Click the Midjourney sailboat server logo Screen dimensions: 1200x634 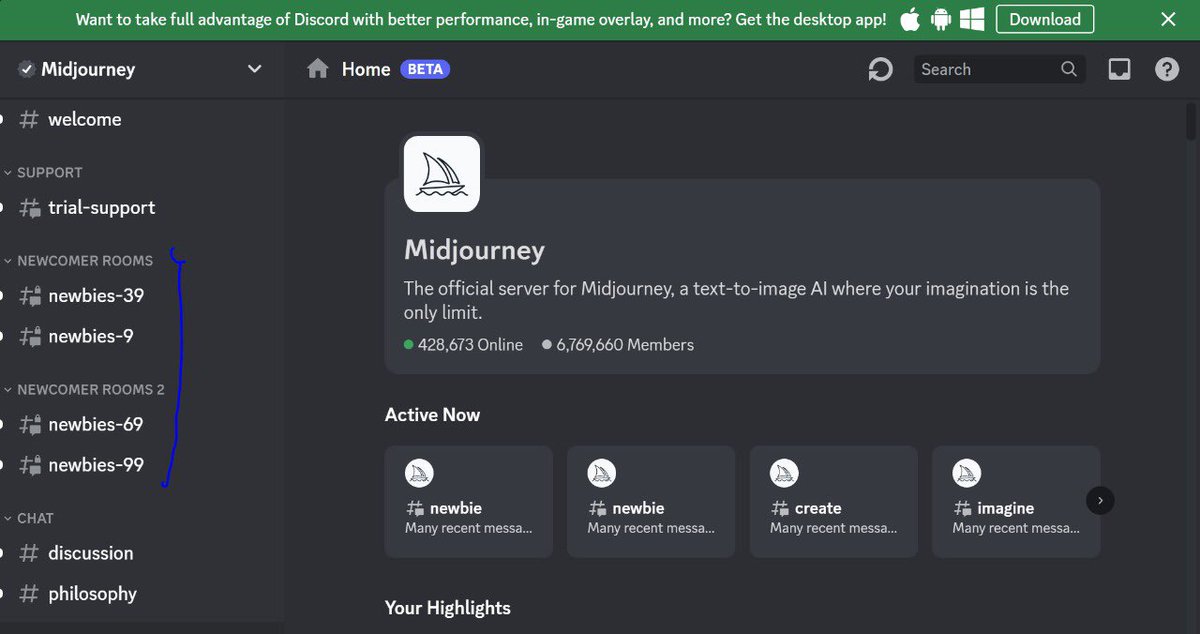[x=441, y=174]
